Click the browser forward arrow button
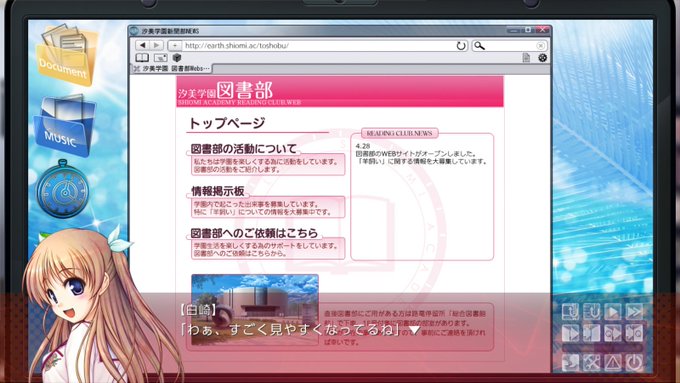Image resolution: width=680 pixels, height=383 pixels. coord(156,45)
